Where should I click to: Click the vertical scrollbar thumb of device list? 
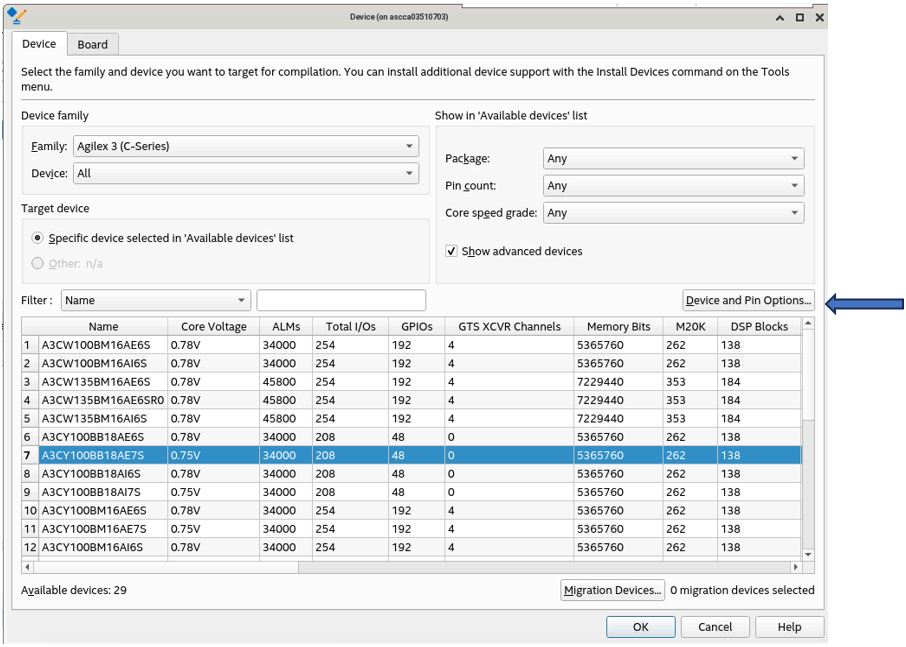808,374
